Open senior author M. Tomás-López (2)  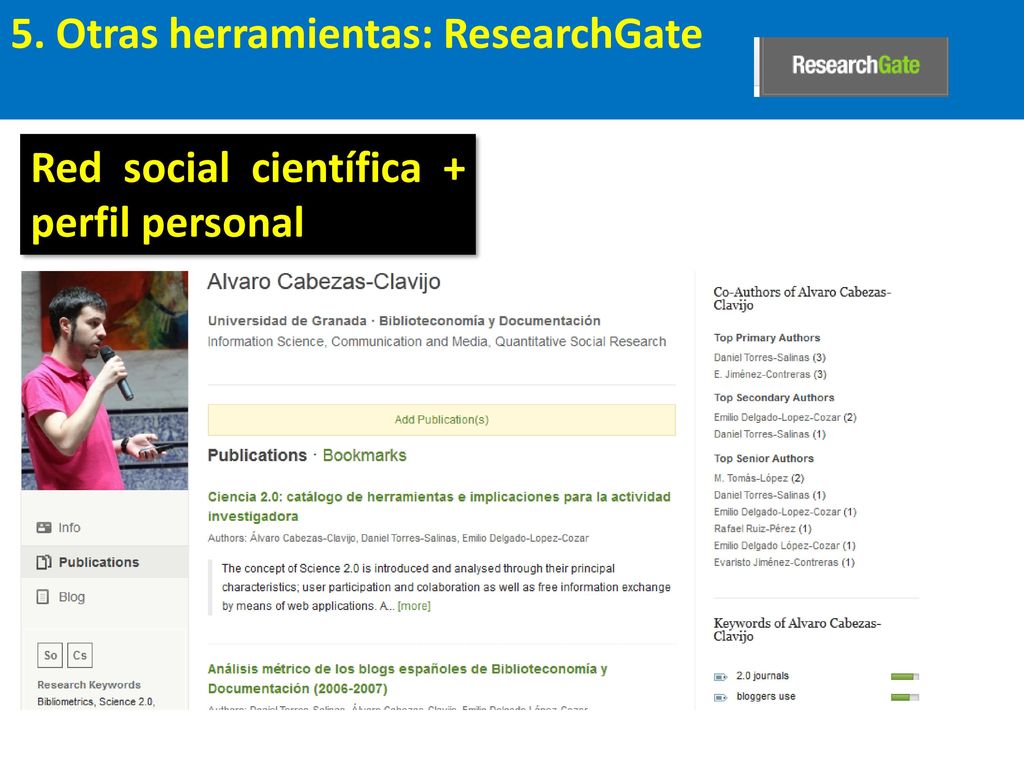759,478
